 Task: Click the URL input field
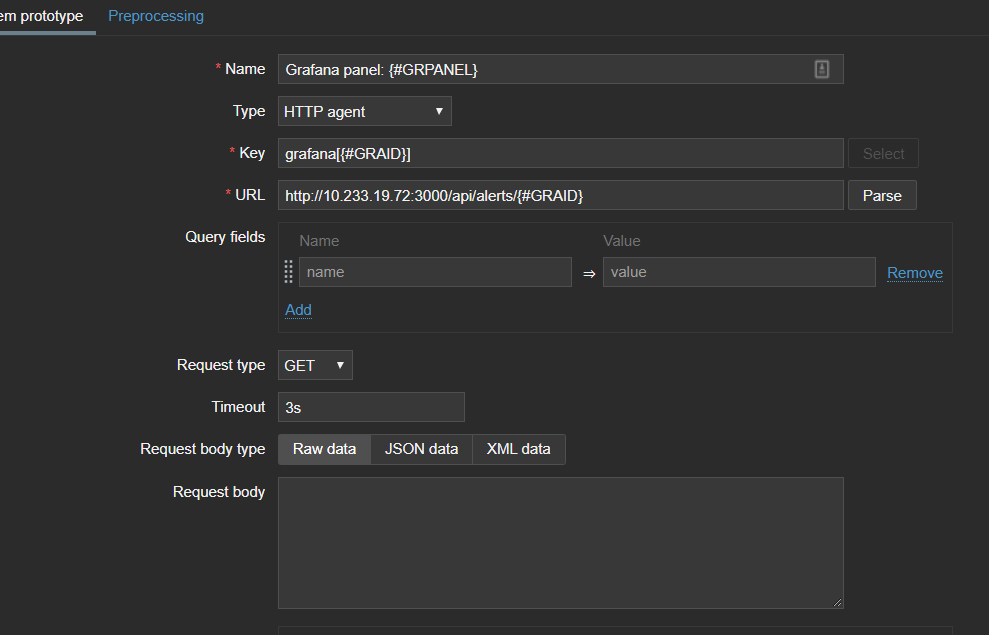(x=560, y=195)
